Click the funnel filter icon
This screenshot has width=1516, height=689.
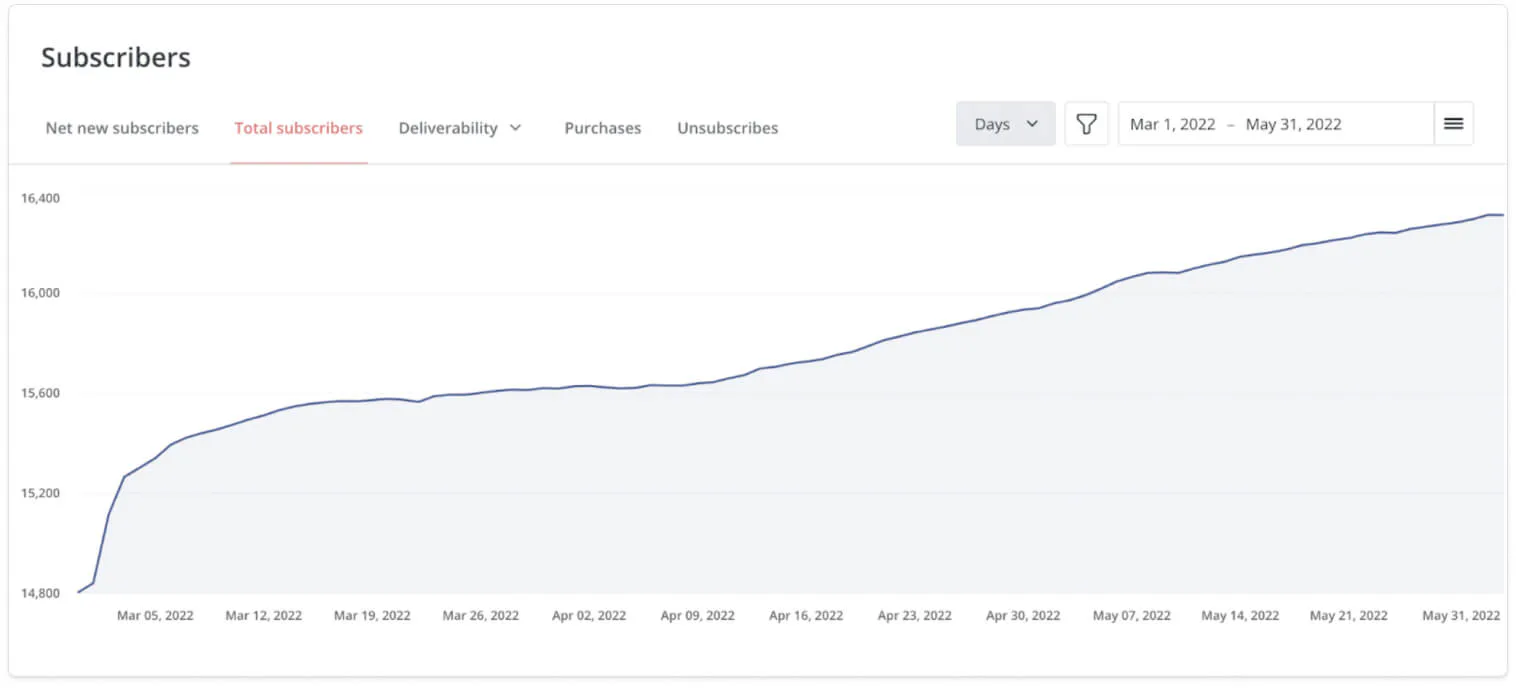1086,124
